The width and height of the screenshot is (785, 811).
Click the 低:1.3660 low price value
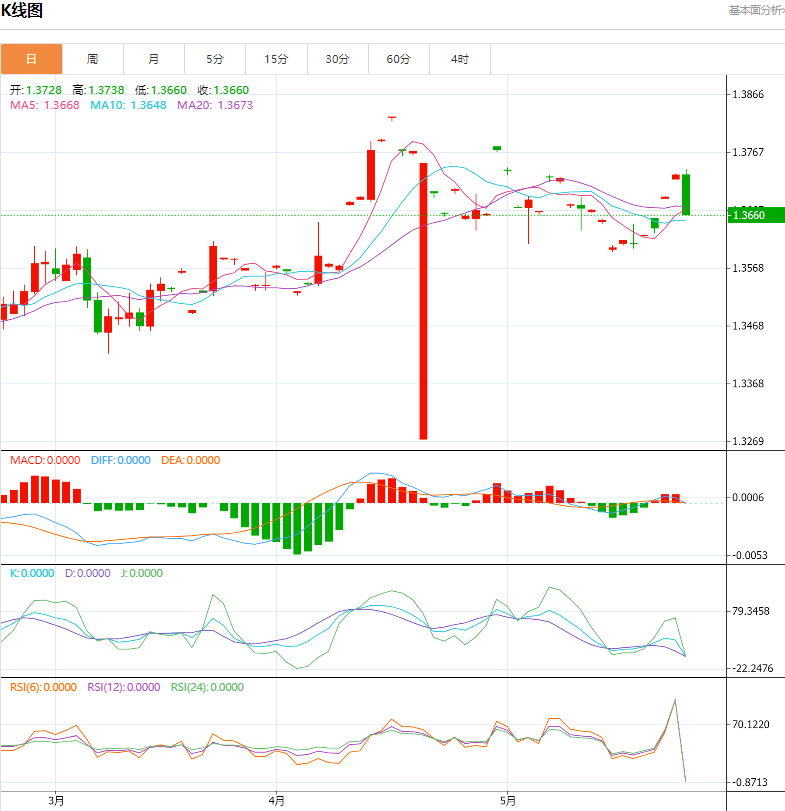161,90
